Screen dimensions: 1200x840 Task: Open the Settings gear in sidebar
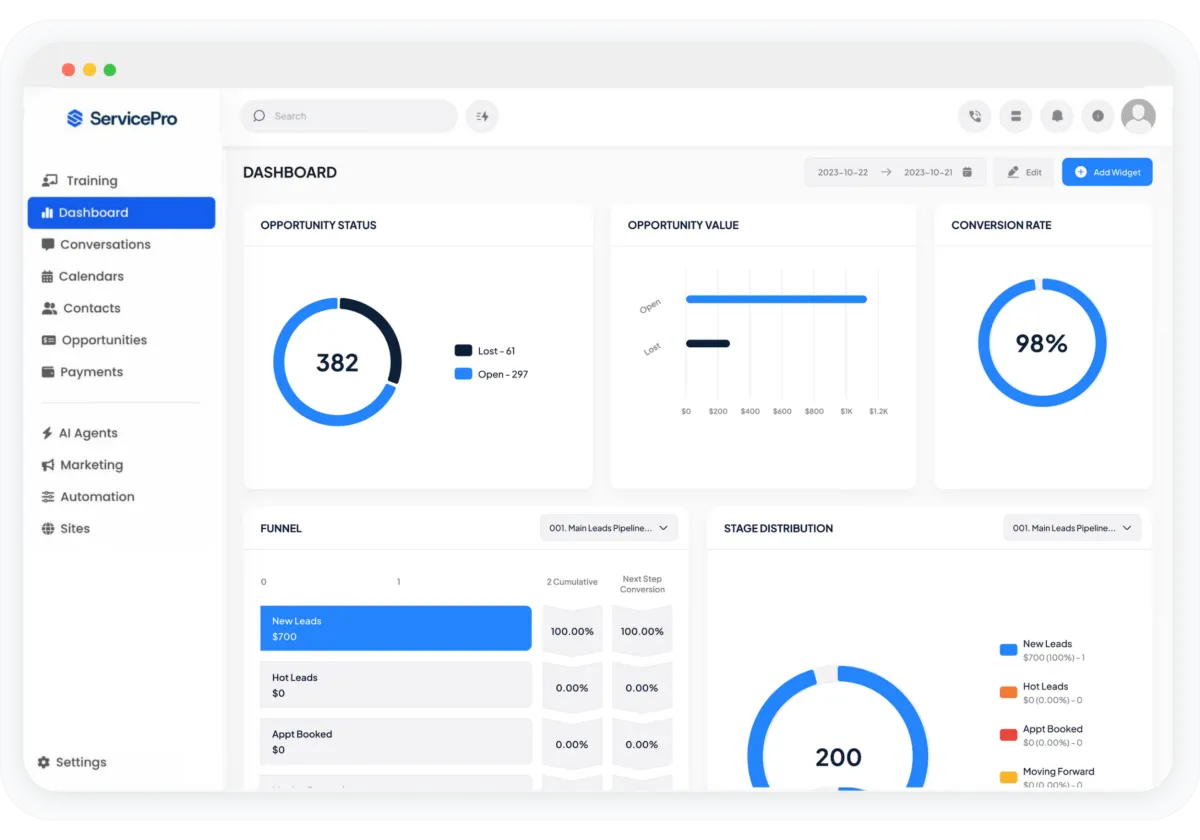[x=72, y=762]
